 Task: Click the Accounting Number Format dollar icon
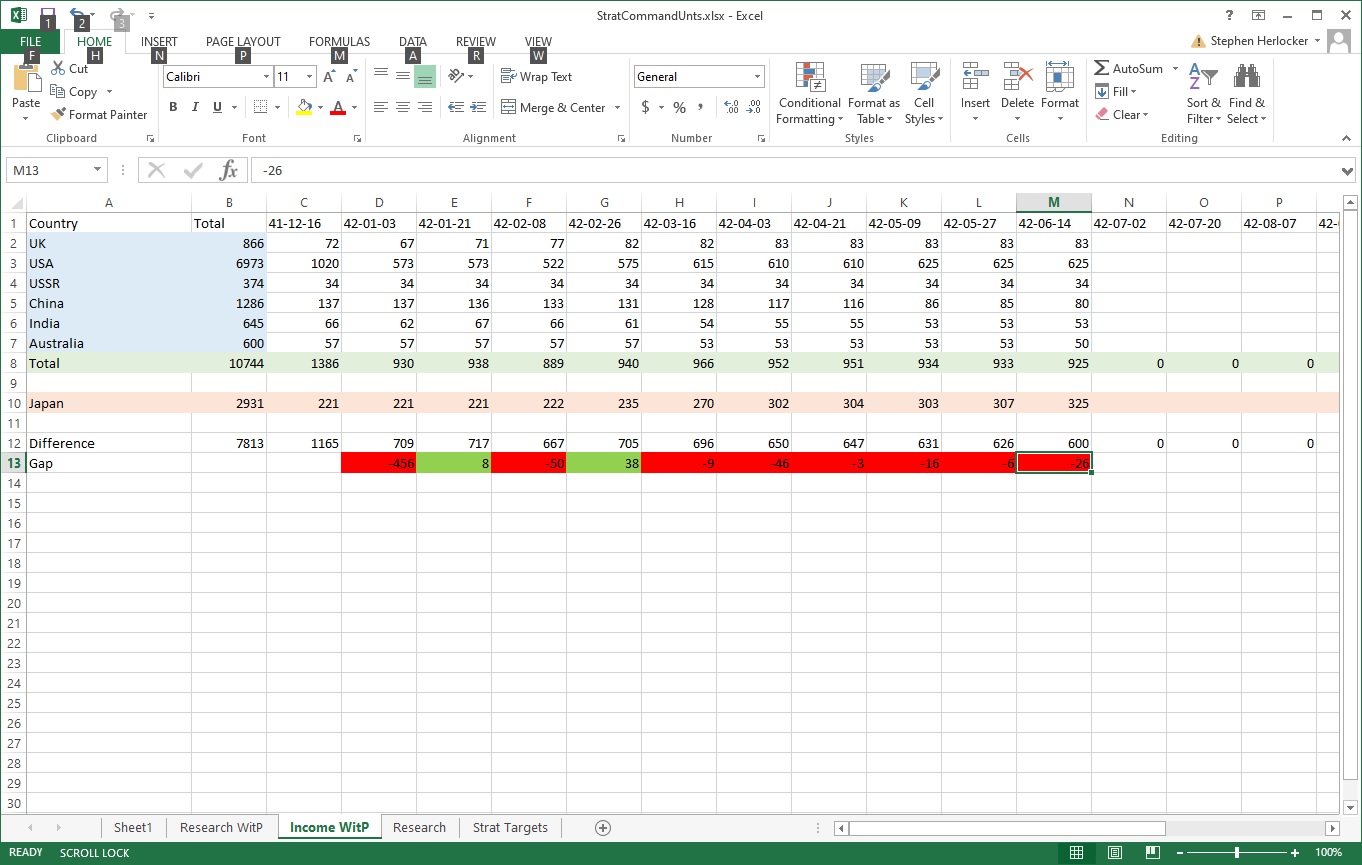coord(646,107)
